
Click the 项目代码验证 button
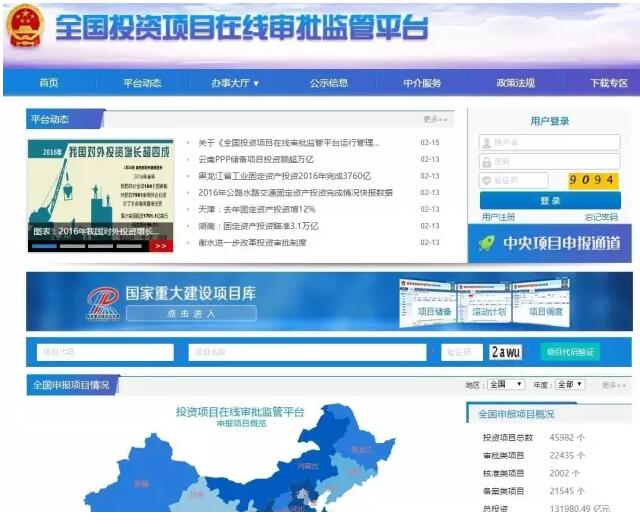571,352
